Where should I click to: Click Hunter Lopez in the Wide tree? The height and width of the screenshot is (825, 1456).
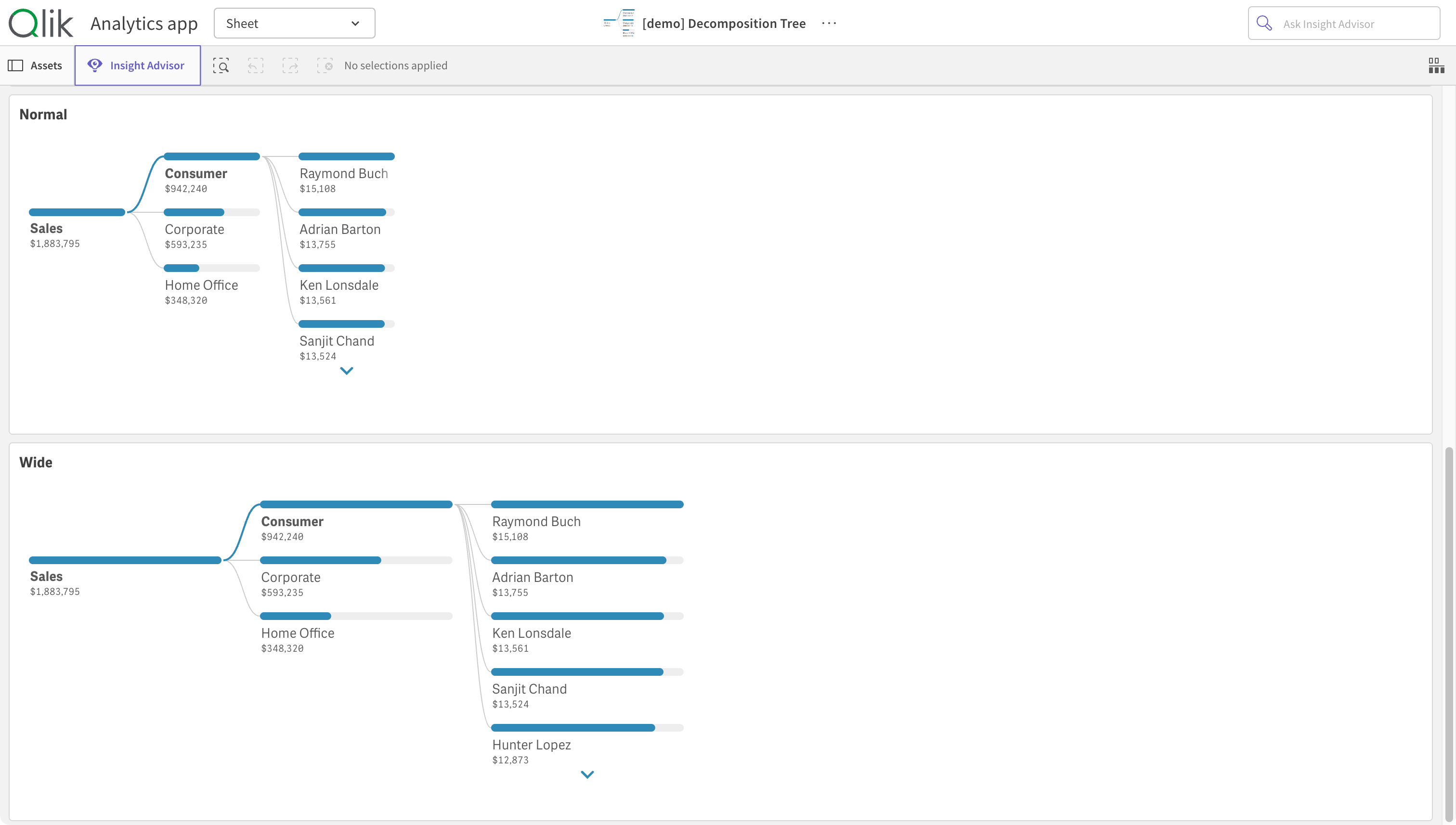click(x=531, y=745)
